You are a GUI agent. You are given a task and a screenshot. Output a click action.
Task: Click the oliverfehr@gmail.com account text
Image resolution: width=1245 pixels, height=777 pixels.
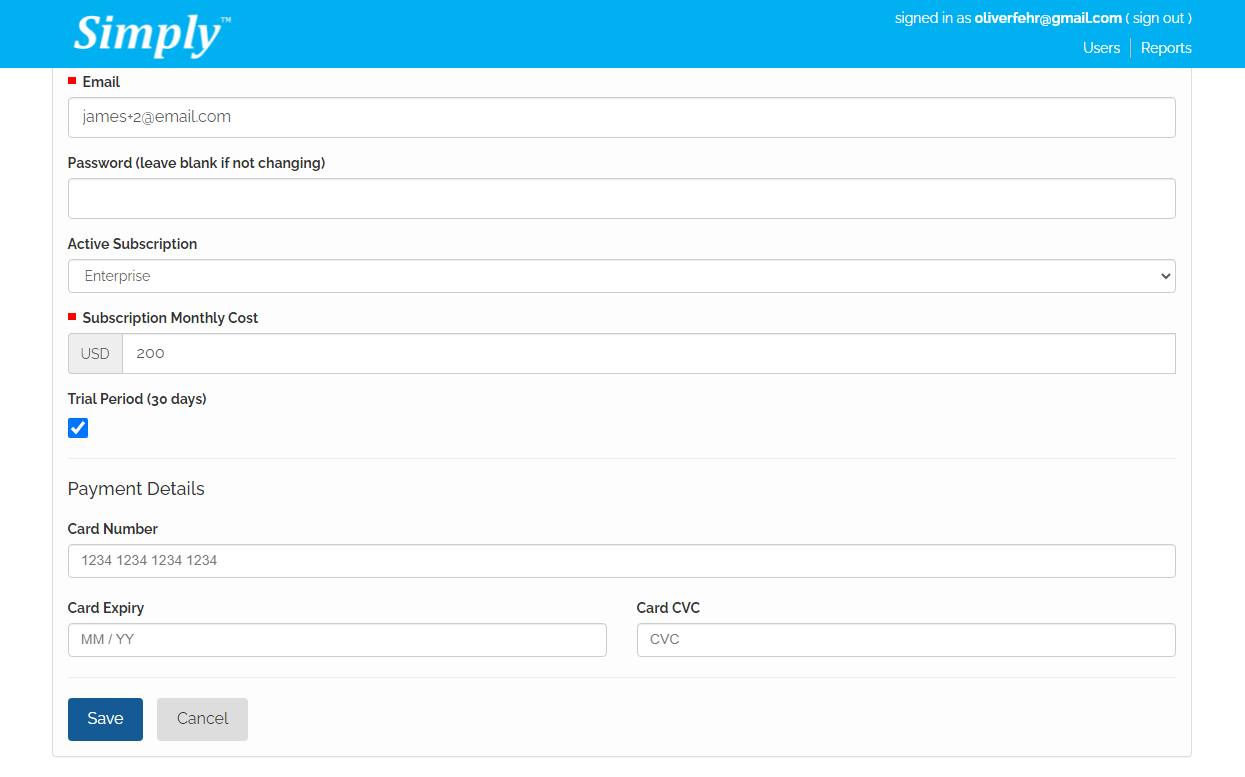point(1048,18)
